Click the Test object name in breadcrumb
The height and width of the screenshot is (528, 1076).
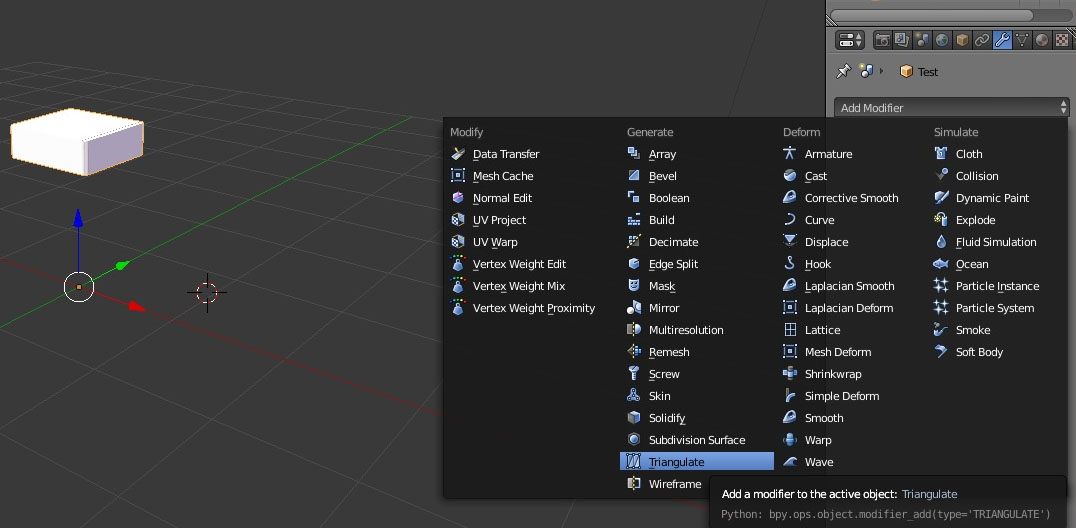click(927, 72)
